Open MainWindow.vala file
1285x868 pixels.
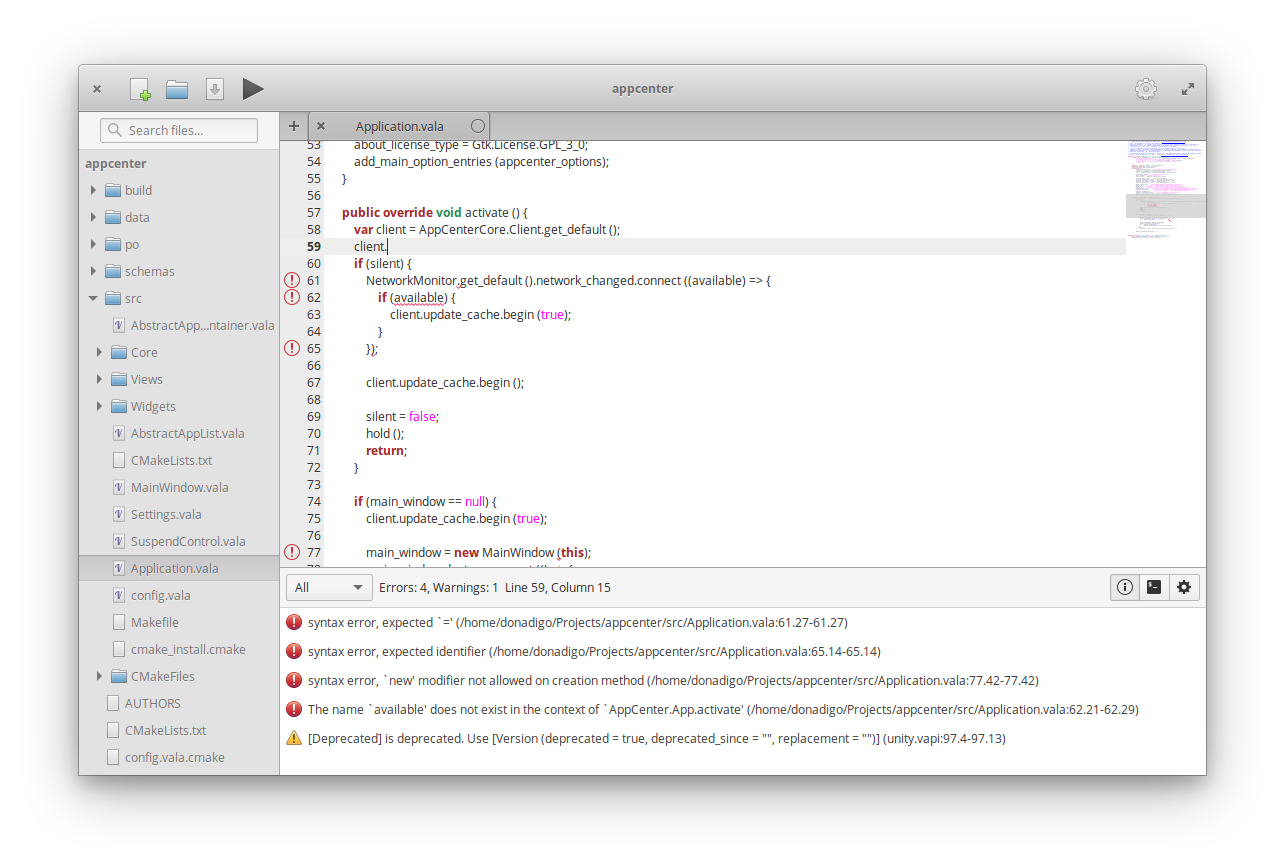(179, 487)
